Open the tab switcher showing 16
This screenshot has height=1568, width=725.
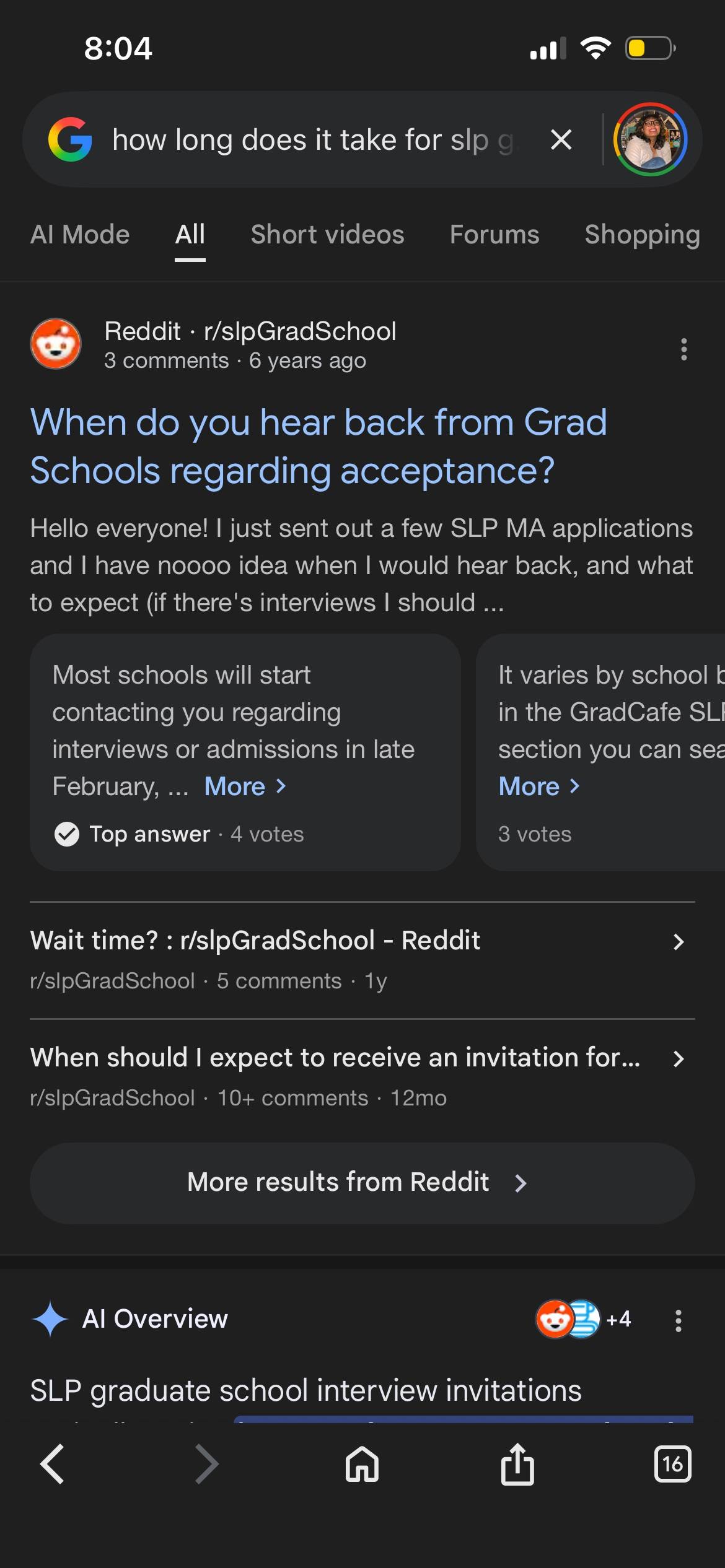(x=673, y=1464)
